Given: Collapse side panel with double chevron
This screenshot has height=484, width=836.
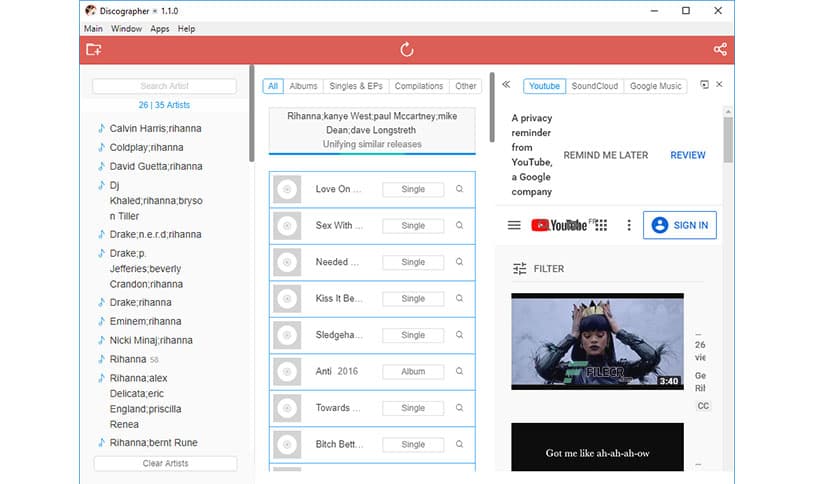Looking at the screenshot, I should pyautogui.click(x=506, y=86).
